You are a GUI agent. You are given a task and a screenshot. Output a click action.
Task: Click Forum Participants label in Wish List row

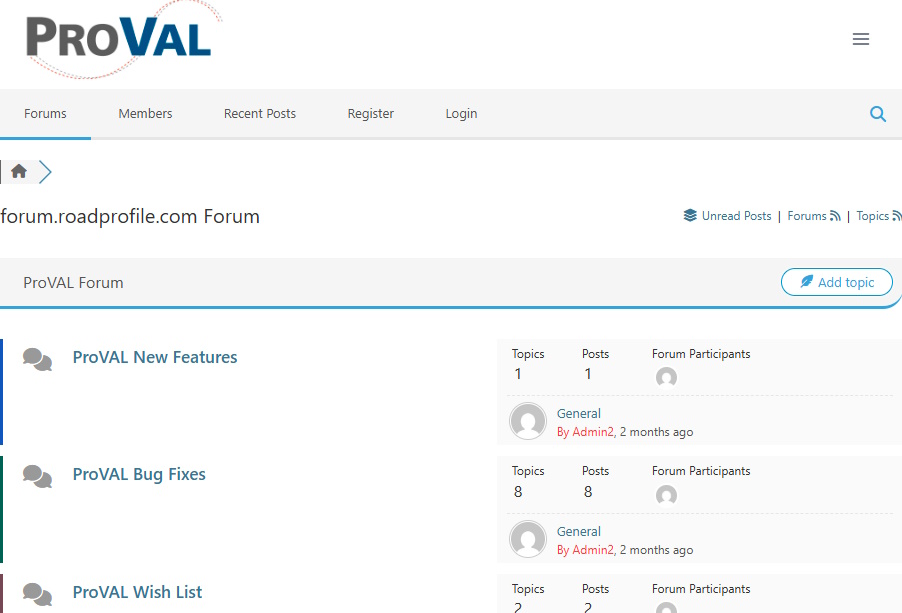[x=701, y=589]
